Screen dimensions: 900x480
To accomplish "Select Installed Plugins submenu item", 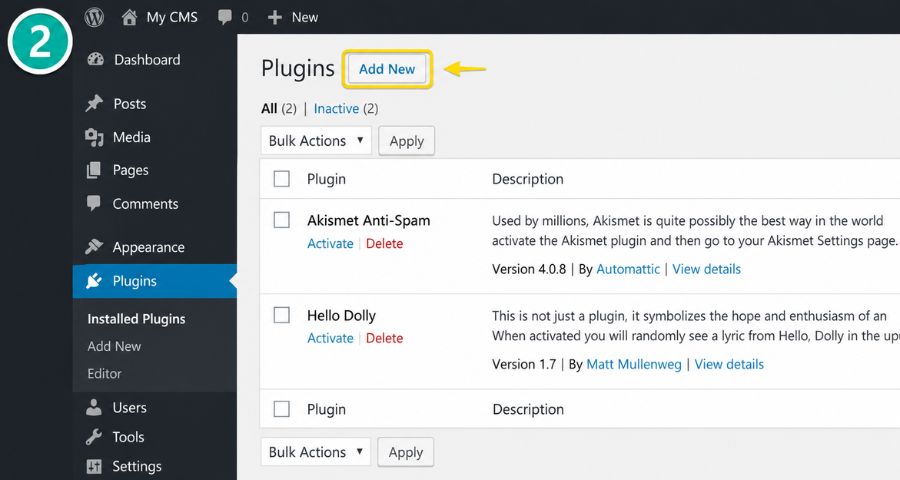I will coord(136,319).
